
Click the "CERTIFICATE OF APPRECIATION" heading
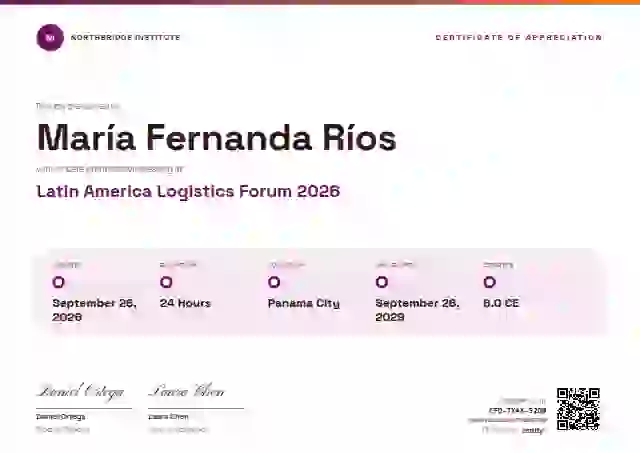click(519, 38)
